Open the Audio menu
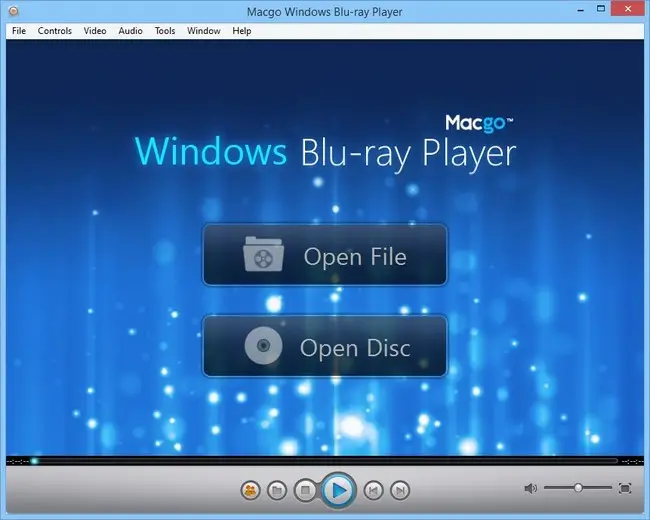The image size is (650, 520). tap(131, 31)
